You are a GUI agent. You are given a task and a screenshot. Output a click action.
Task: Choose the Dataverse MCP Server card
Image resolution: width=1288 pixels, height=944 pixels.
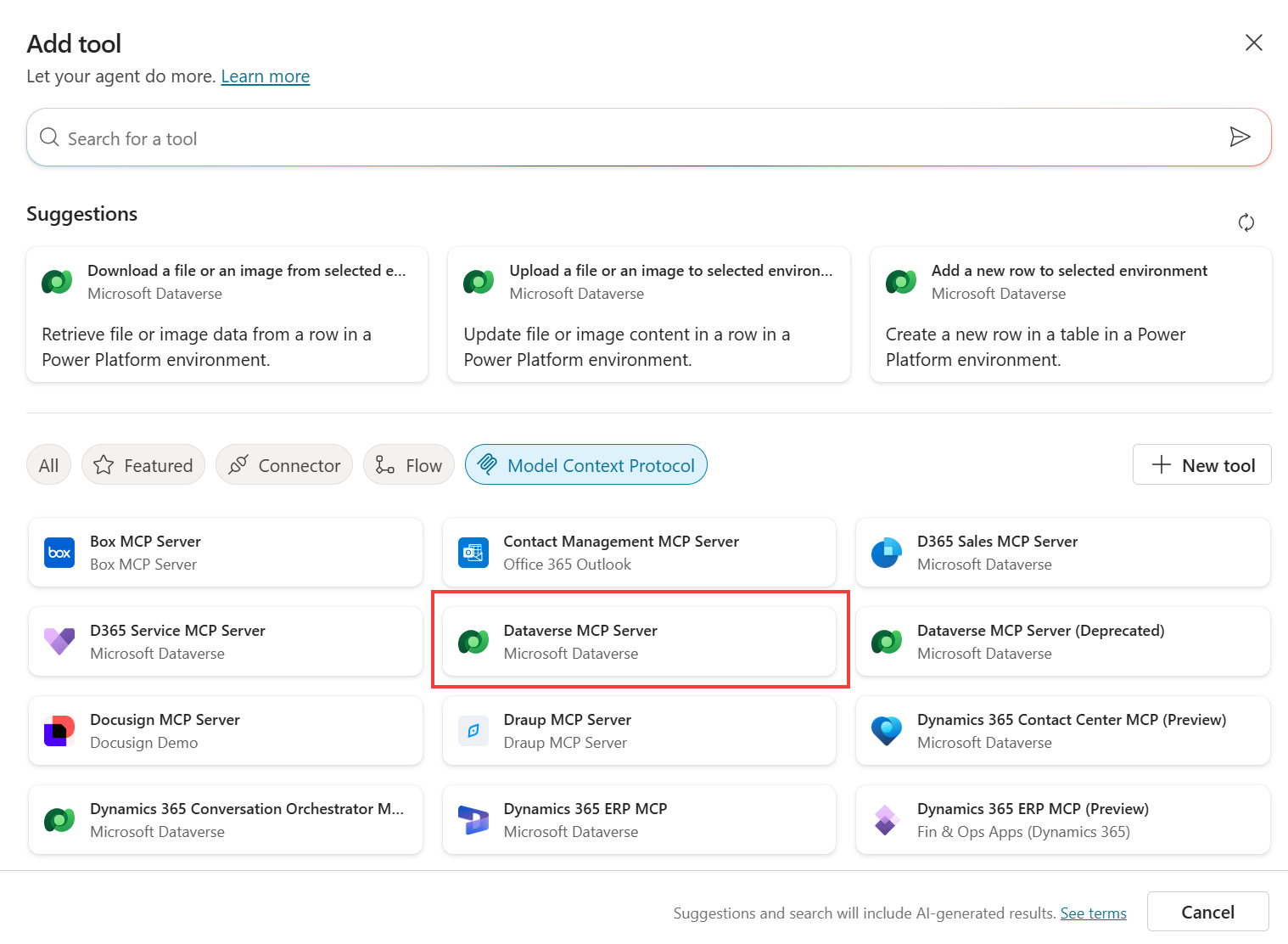coord(640,642)
